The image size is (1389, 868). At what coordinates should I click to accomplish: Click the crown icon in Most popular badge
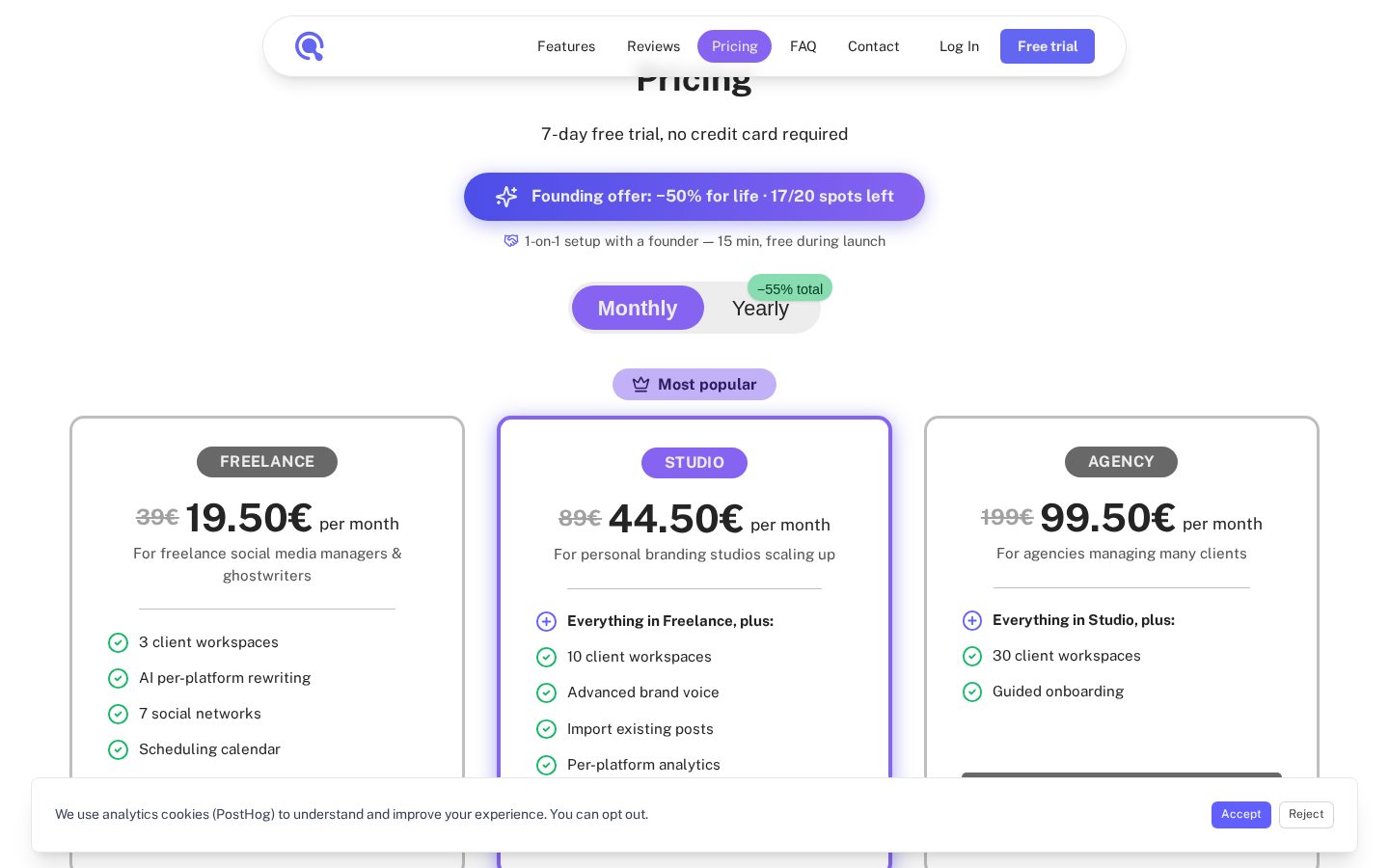pyautogui.click(x=640, y=384)
